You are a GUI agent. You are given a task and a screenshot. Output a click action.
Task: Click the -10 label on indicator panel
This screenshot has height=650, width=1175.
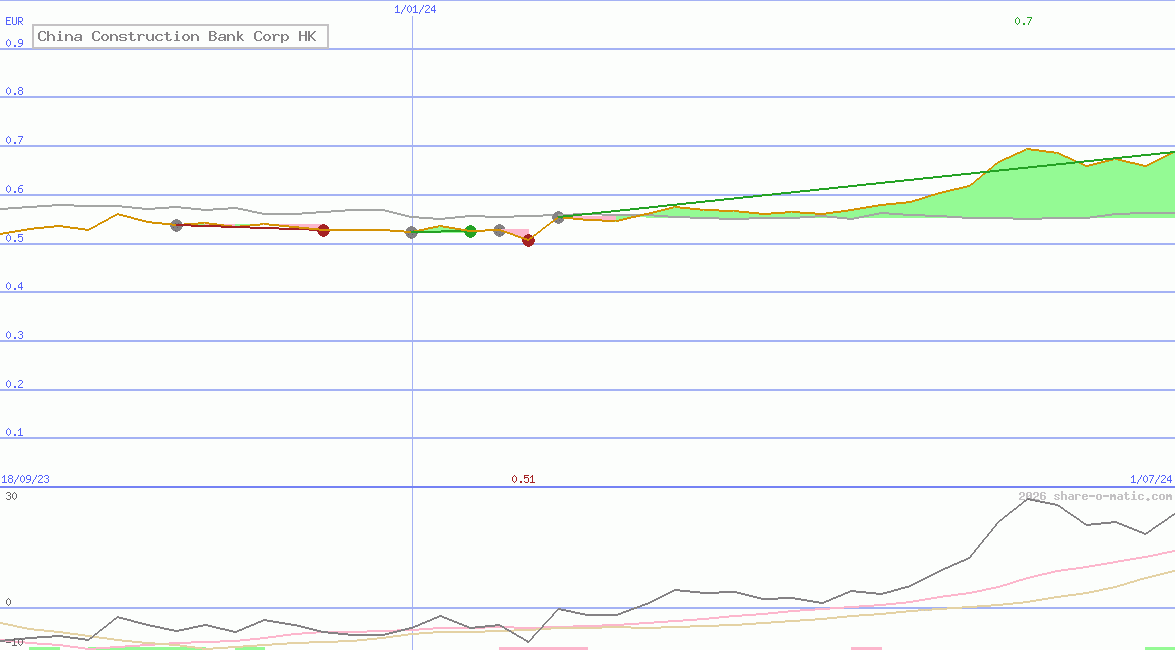pos(13,643)
